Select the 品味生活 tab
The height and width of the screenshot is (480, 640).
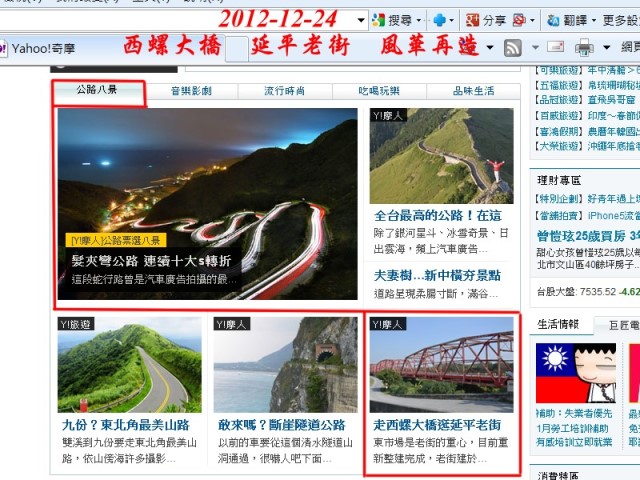pos(473,91)
